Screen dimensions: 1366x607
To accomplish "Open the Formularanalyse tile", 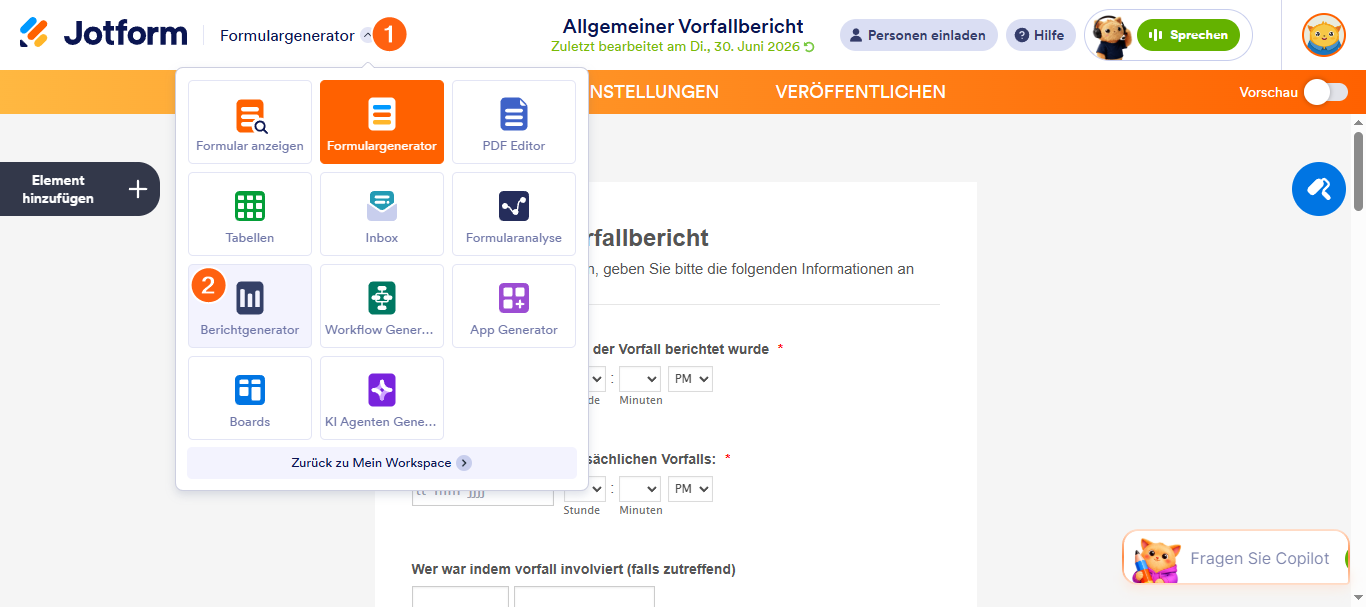I will click(x=514, y=214).
